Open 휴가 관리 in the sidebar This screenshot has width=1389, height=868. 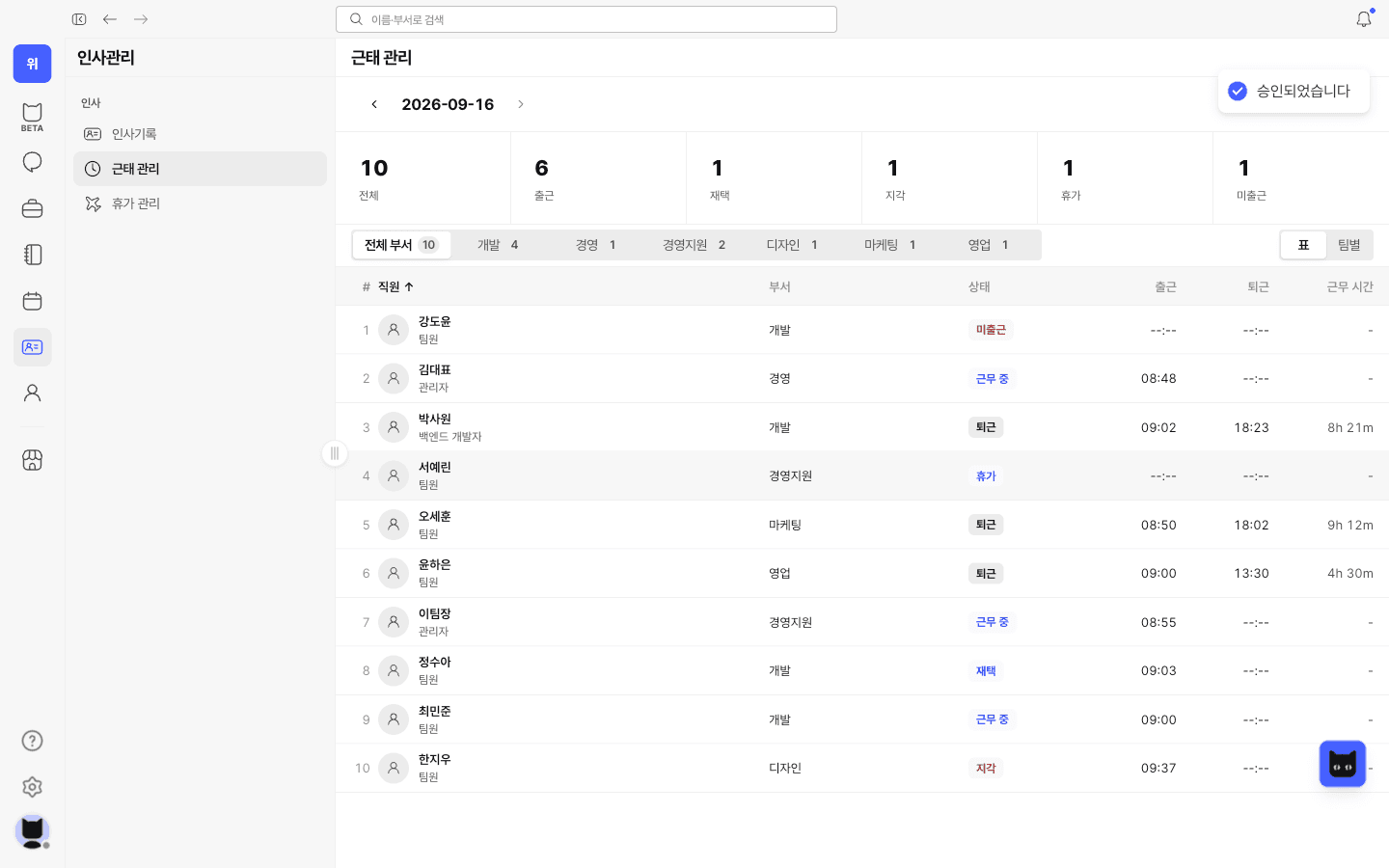pyautogui.click(x=200, y=203)
